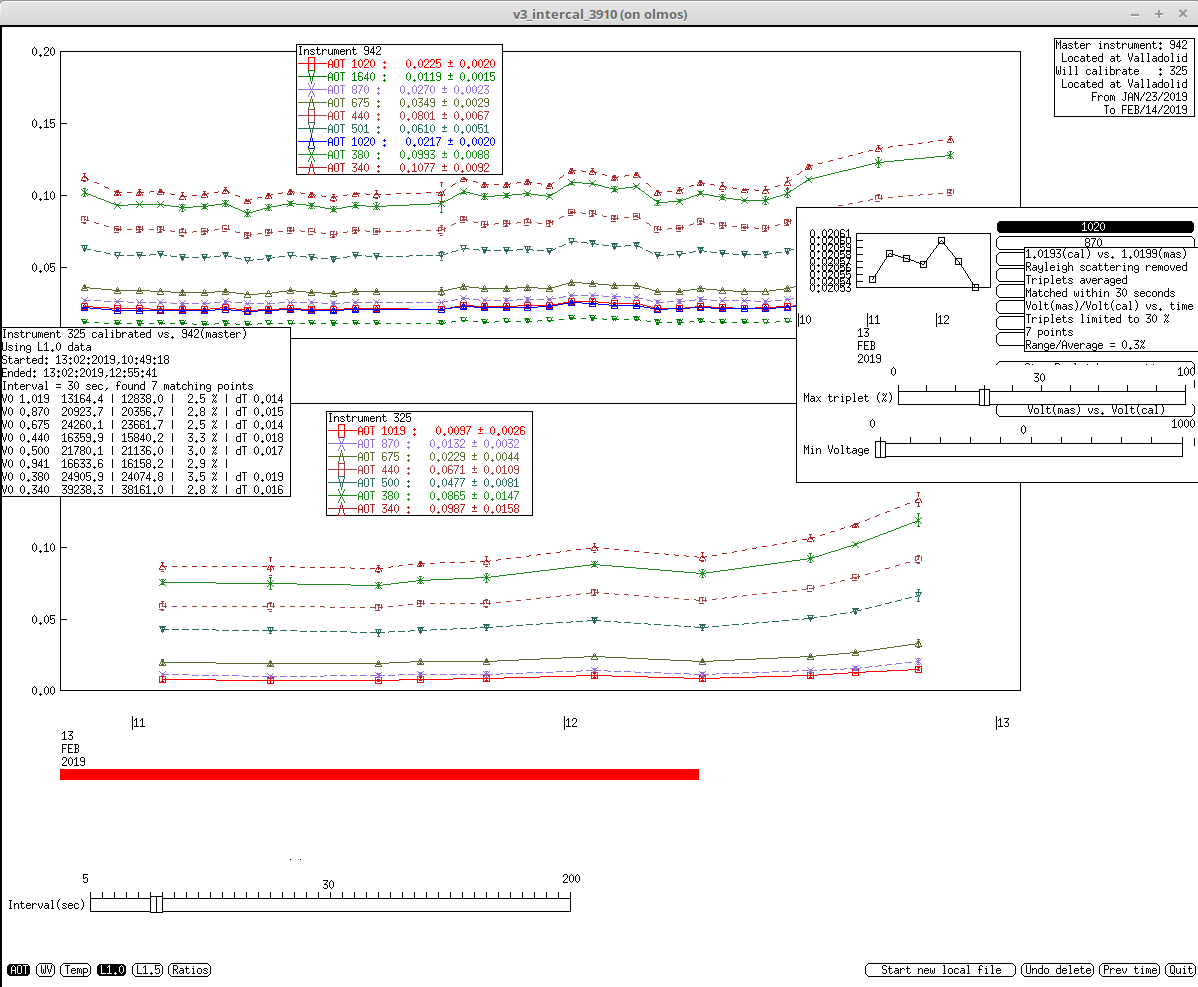Click the AOT 870 legend marker for Instrument 942
The width and height of the screenshot is (1198, 987).
311,90
